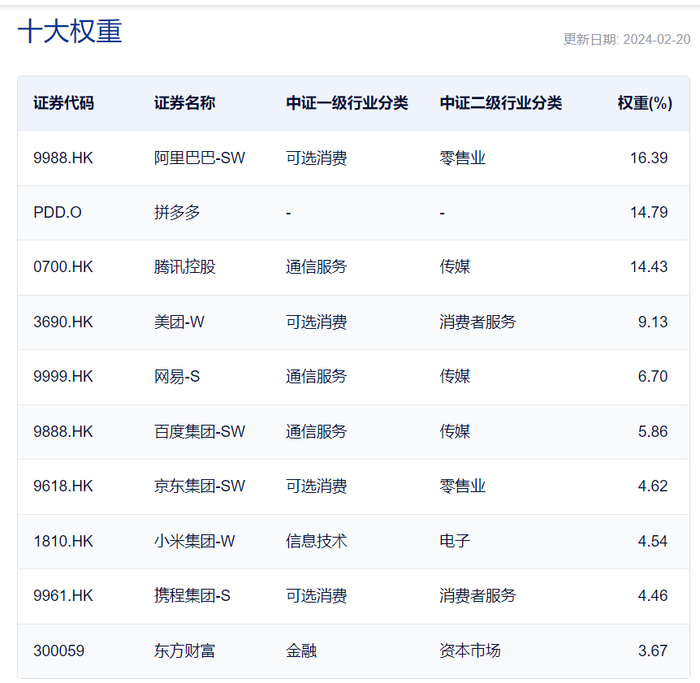
Task: Click the 拼多多 name cell
Action: tap(177, 212)
